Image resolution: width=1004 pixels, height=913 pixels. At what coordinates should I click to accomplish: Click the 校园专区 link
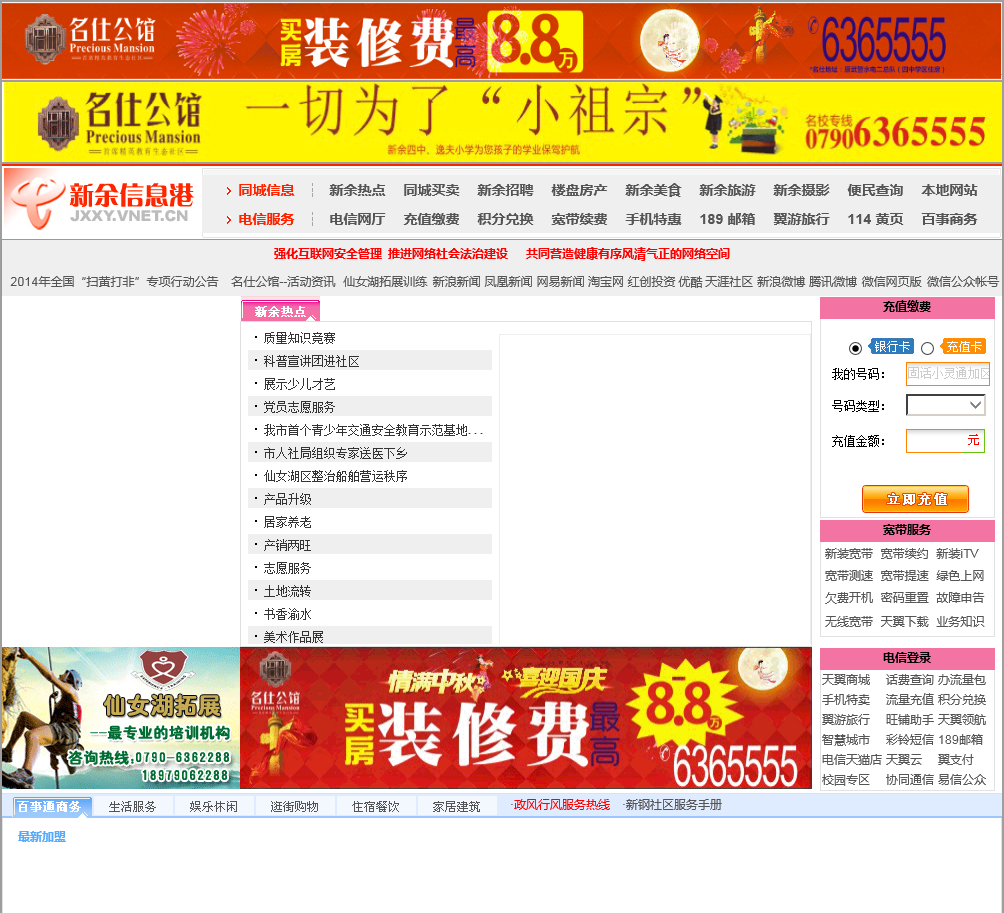pos(846,780)
